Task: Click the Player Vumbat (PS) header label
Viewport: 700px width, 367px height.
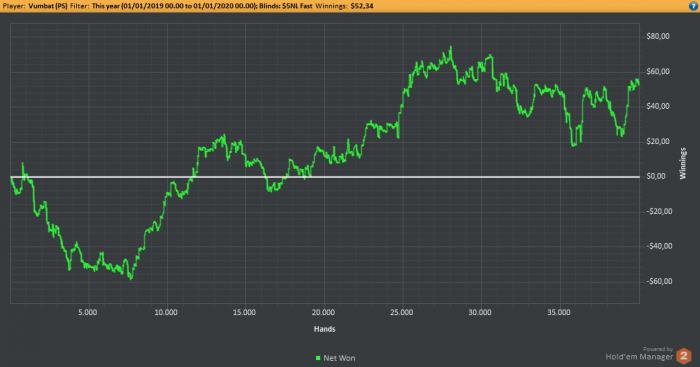Action: click(x=35, y=6)
